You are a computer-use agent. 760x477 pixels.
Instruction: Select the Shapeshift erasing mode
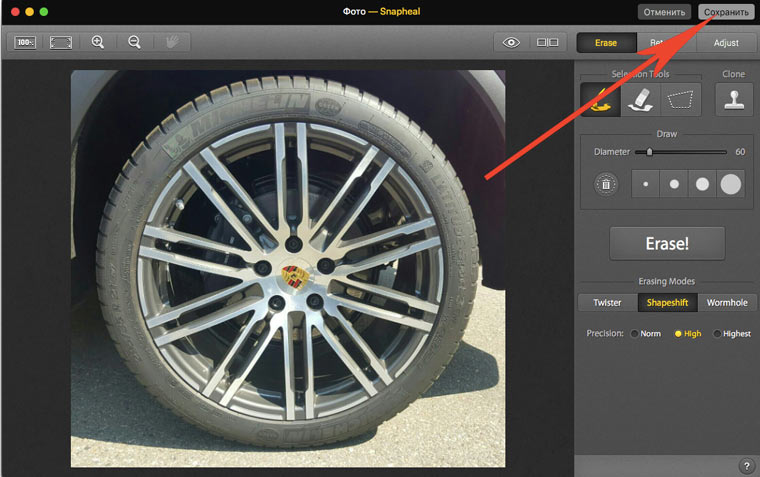[x=667, y=302]
